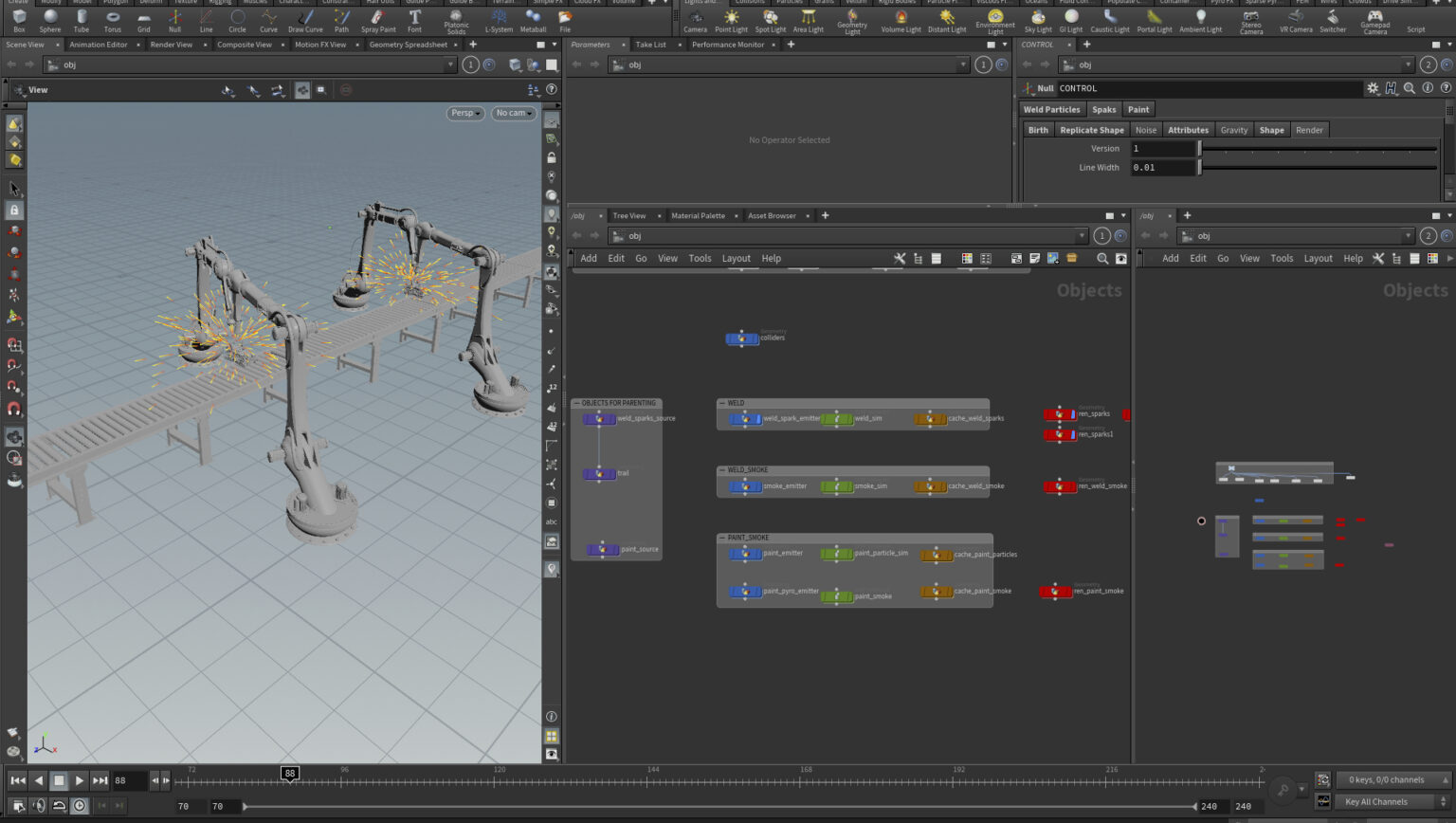
Task: Open network editor display options wrench icon
Action: coord(900,258)
